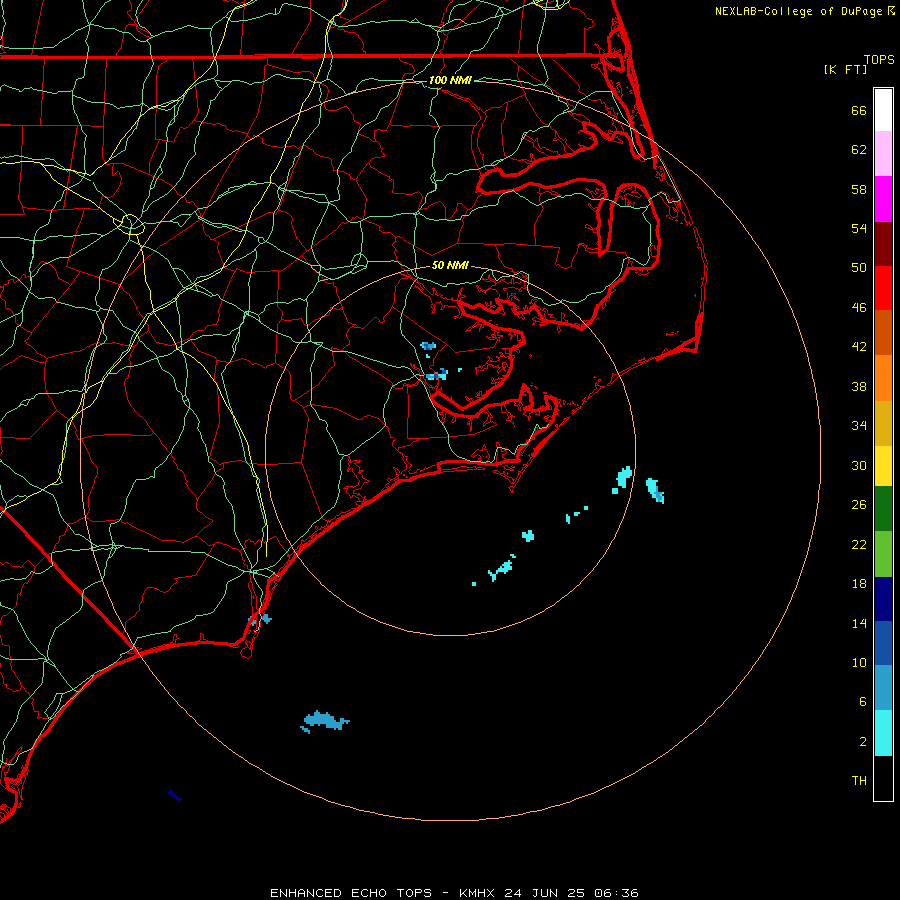Click the legend value '46'
The width and height of the screenshot is (900, 900).
(x=859, y=308)
